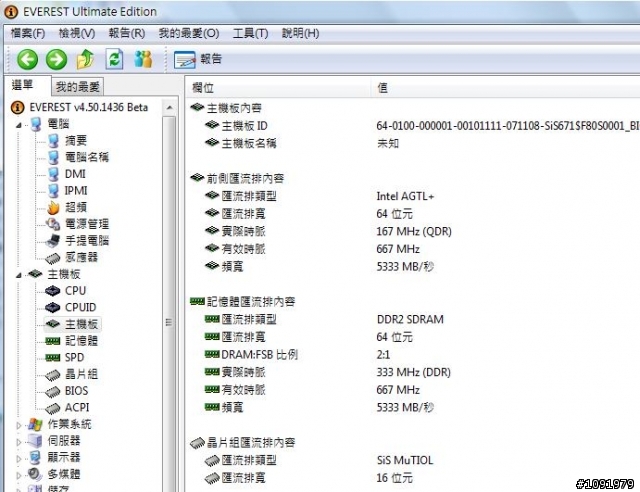Select the IPMI tree icon
Image resolution: width=640 pixels, height=492 pixels.
(53, 191)
